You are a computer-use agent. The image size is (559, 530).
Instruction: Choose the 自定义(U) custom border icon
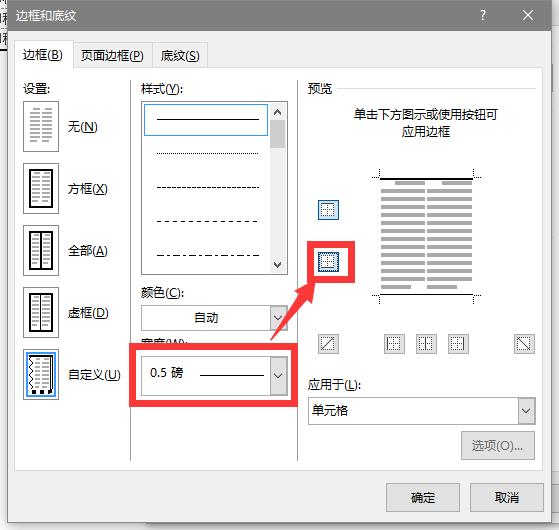point(41,375)
